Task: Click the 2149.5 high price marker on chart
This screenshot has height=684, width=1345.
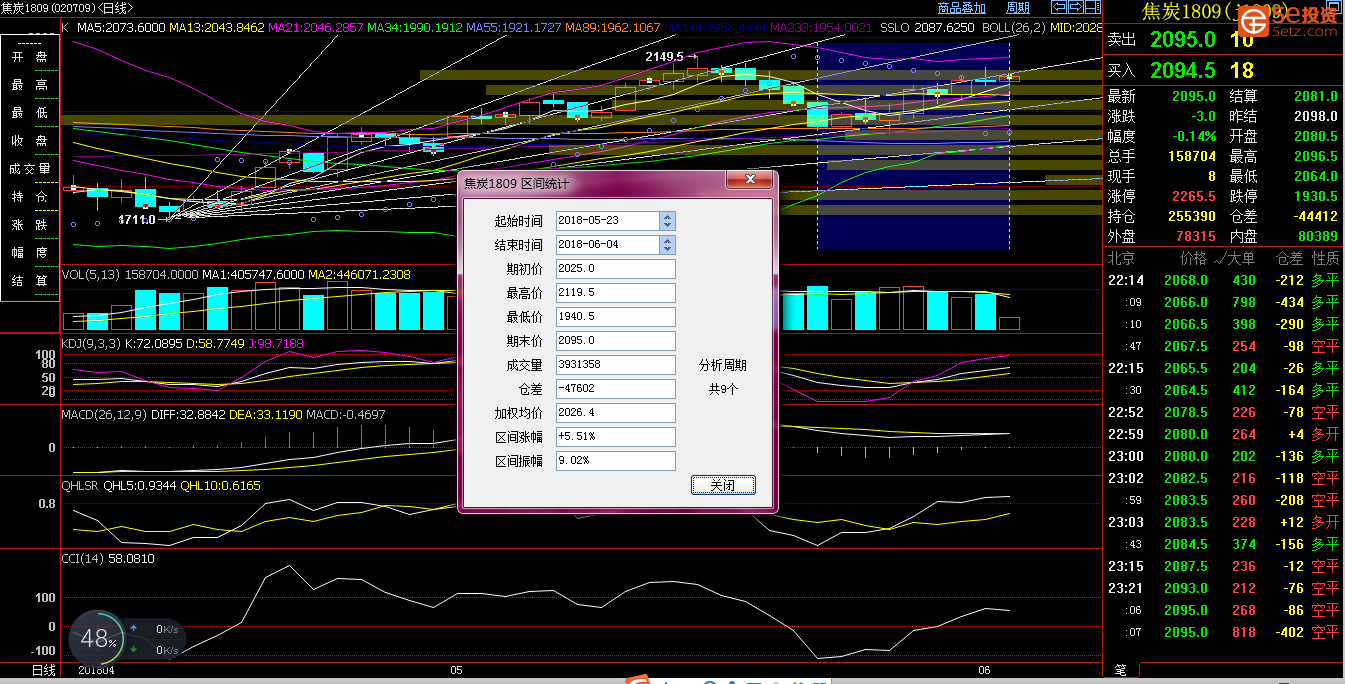Action: click(666, 57)
